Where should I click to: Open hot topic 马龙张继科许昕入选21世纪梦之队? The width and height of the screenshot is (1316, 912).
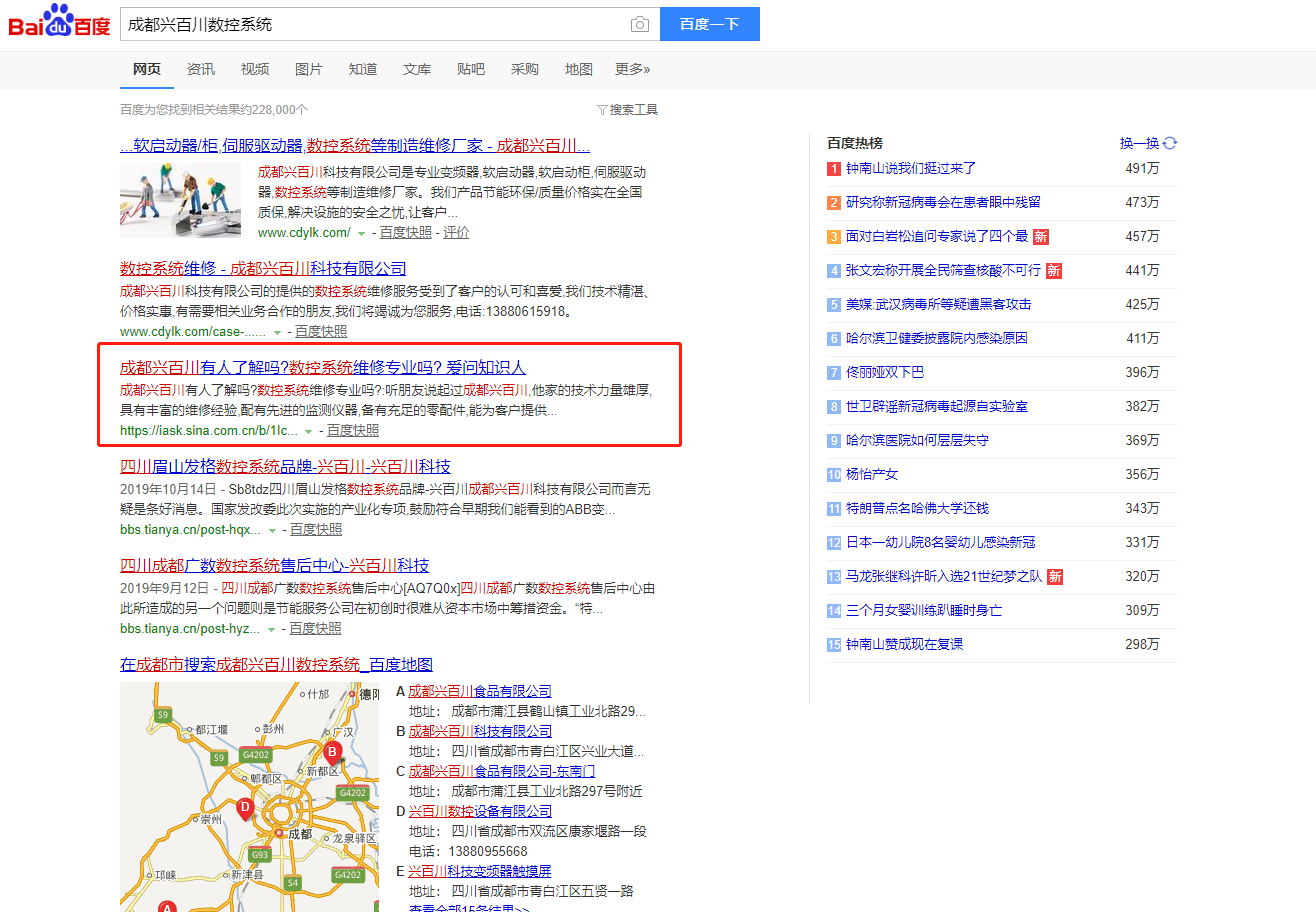[943, 576]
